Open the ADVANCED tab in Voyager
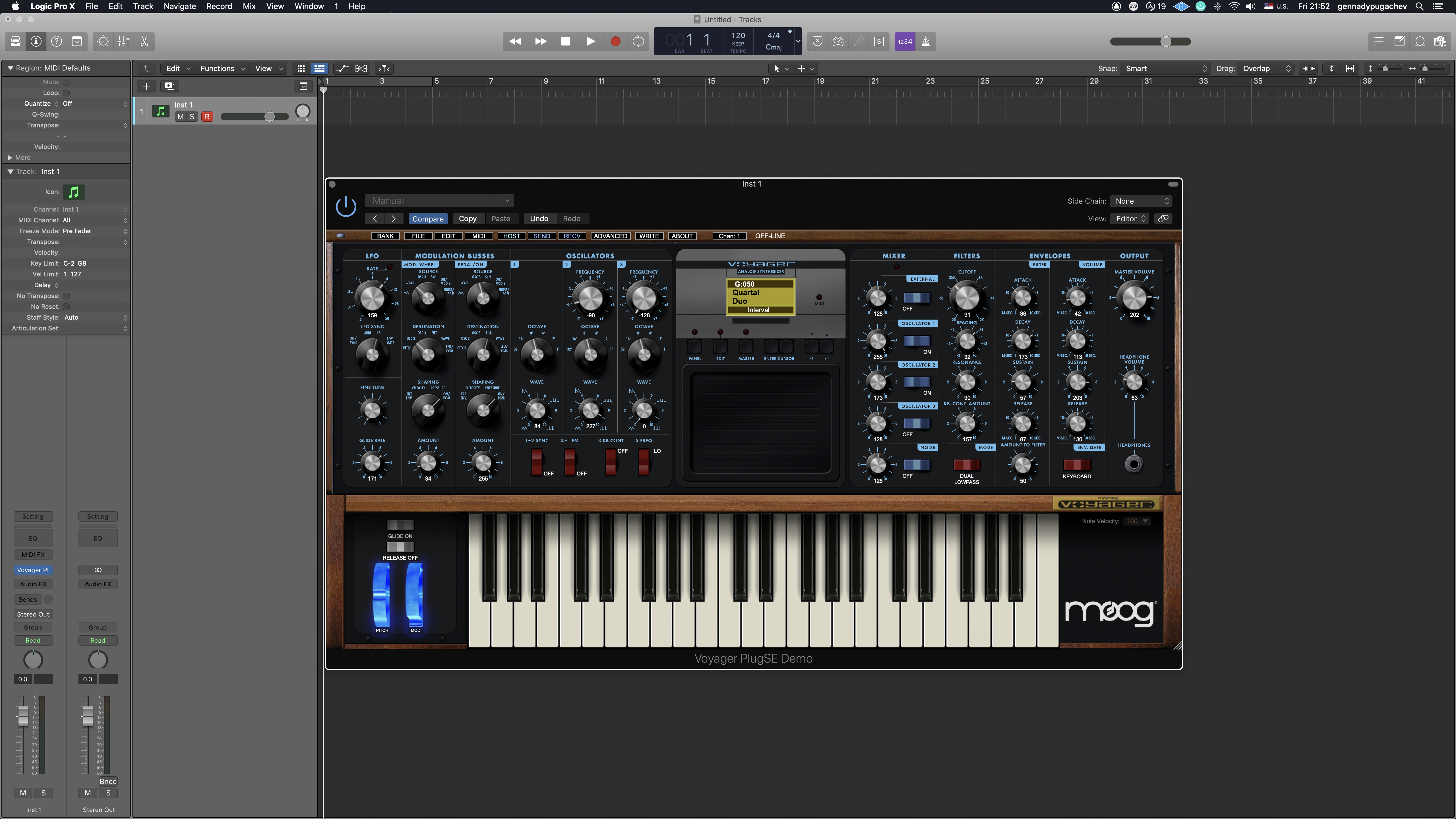Viewport: 1456px width, 819px height. pos(610,236)
